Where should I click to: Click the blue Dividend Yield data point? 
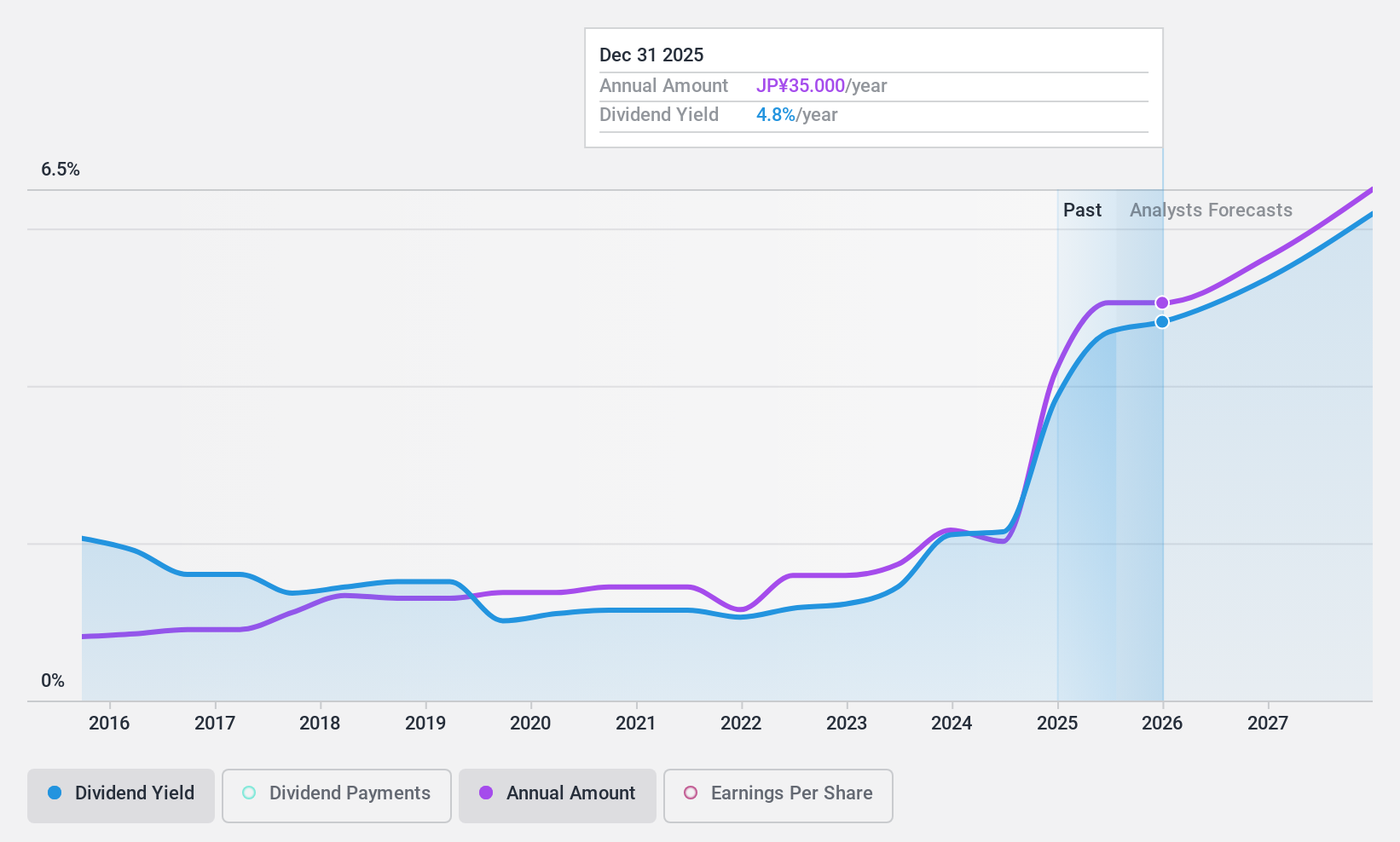pos(1162,321)
